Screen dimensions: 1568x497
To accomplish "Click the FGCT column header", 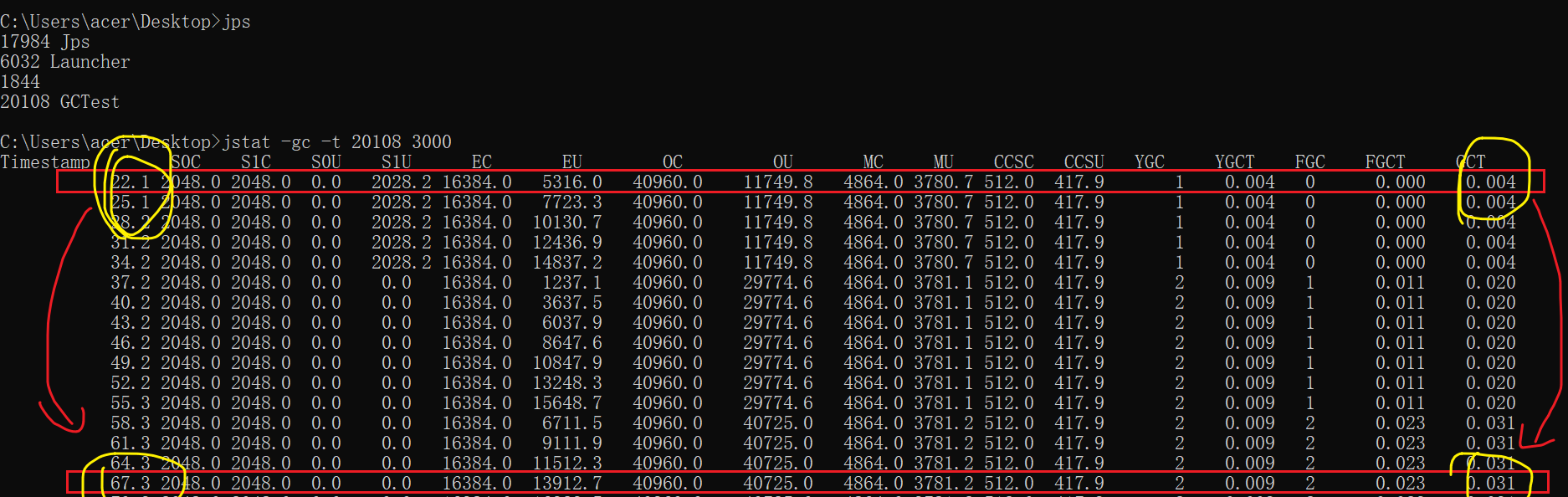I will coord(1385,162).
